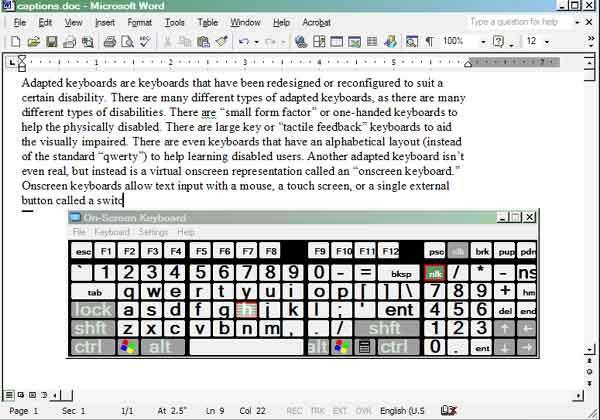Expand the more toolbar buttons chevron
The height and width of the screenshot is (420, 600).
coord(591,41)
